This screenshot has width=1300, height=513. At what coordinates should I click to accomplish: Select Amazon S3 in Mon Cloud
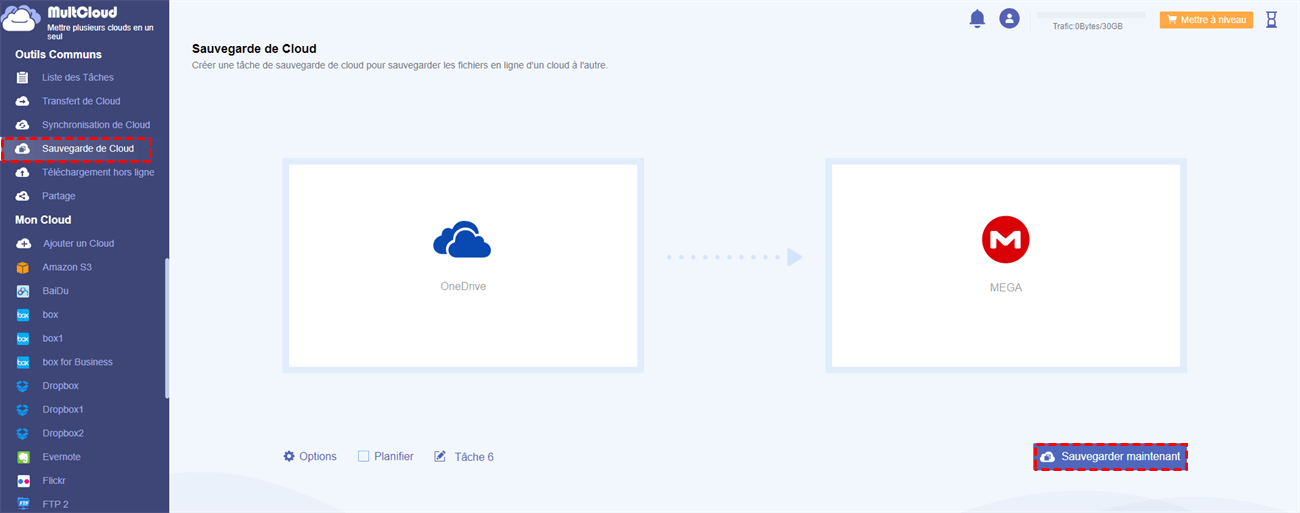67,267
